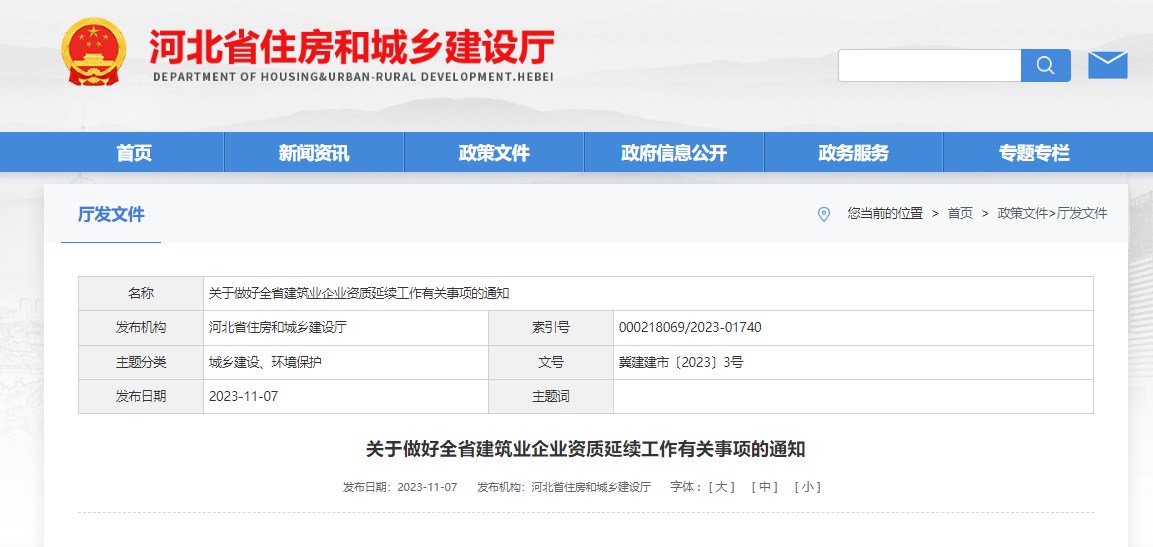Viewport: 1153px width, 547px height.
Task: Click document number 冀建建市〔2023〕3号
Action: coord(681,362)
